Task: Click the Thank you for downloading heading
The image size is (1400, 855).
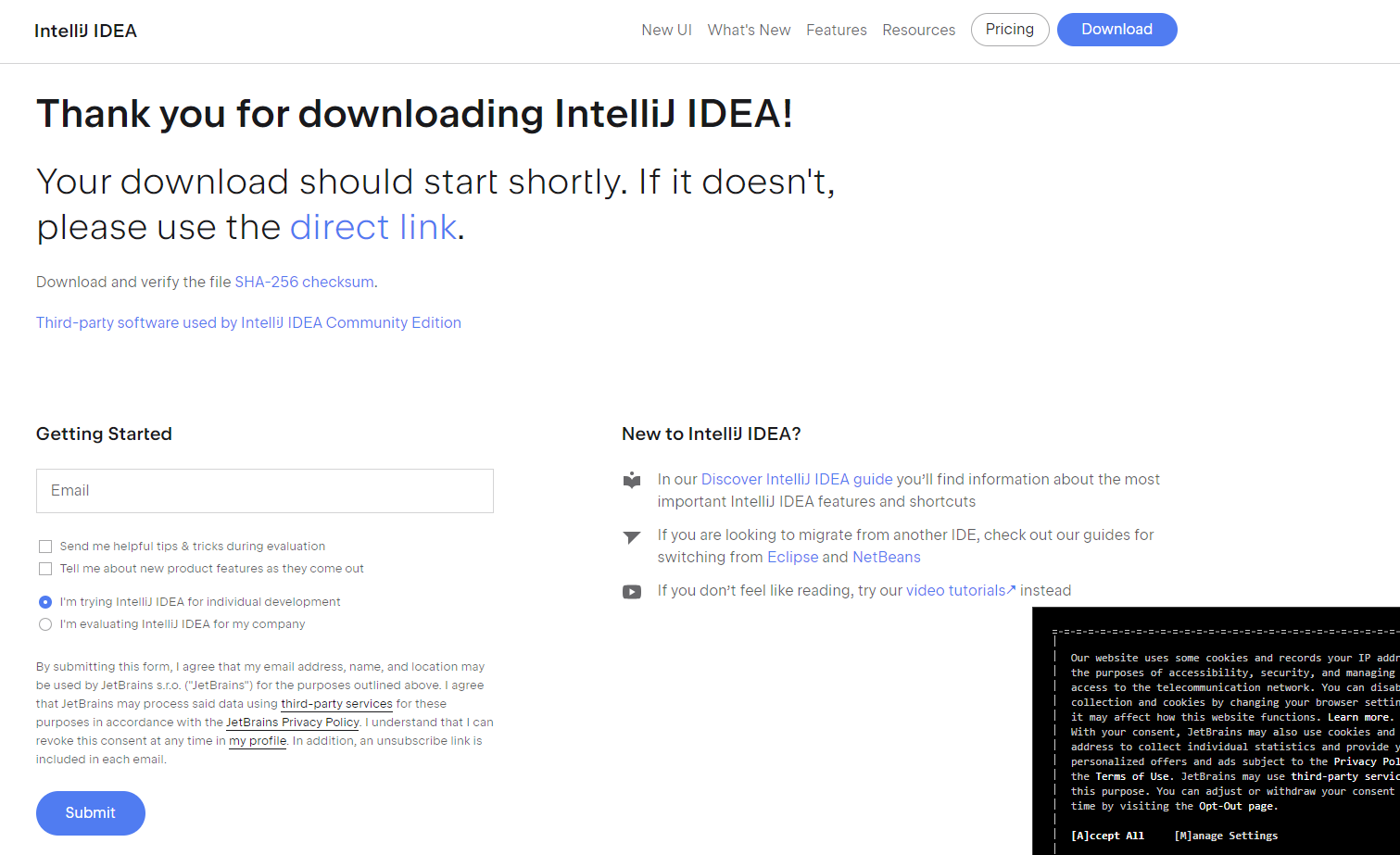Action: click(x=414, y=114)
